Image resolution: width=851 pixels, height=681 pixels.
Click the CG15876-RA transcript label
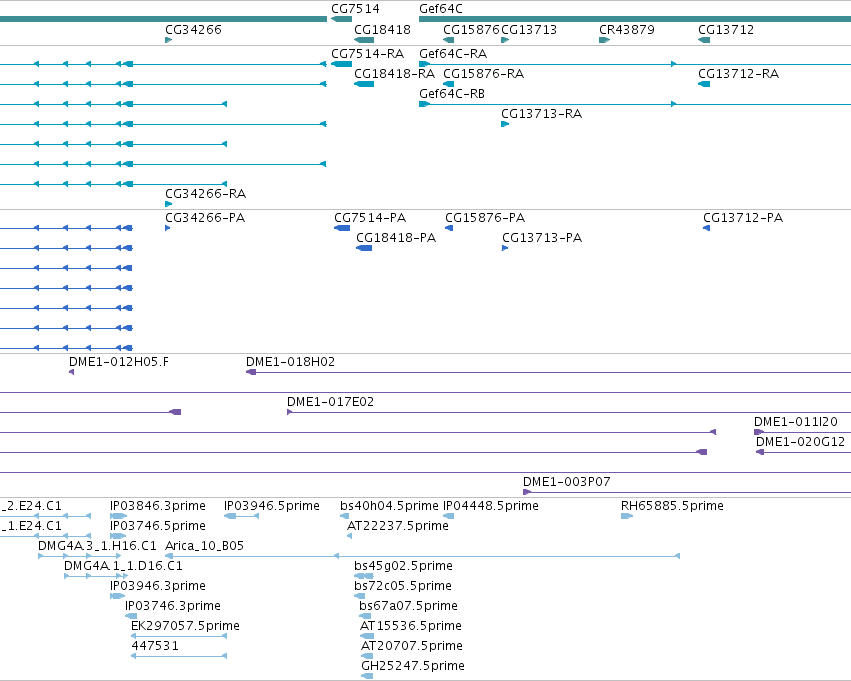(484, 74)
